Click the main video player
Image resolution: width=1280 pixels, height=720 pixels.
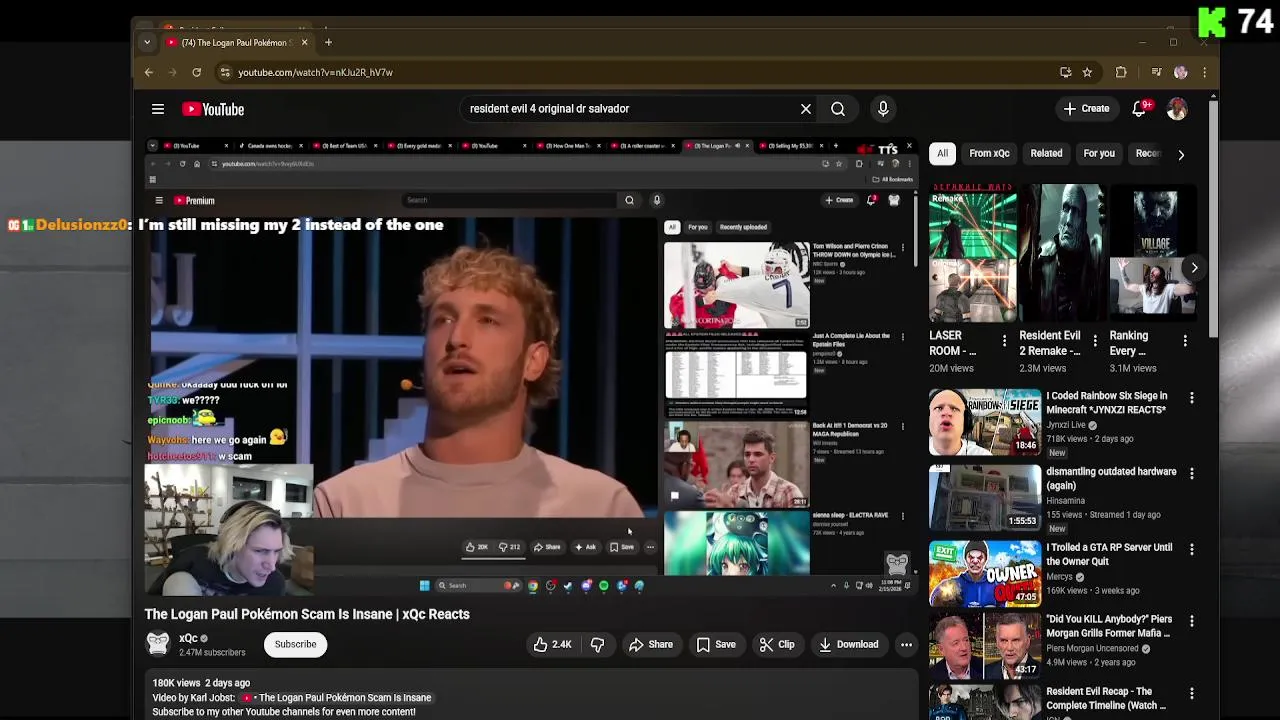pyautogui.click(x=530, y=367)
